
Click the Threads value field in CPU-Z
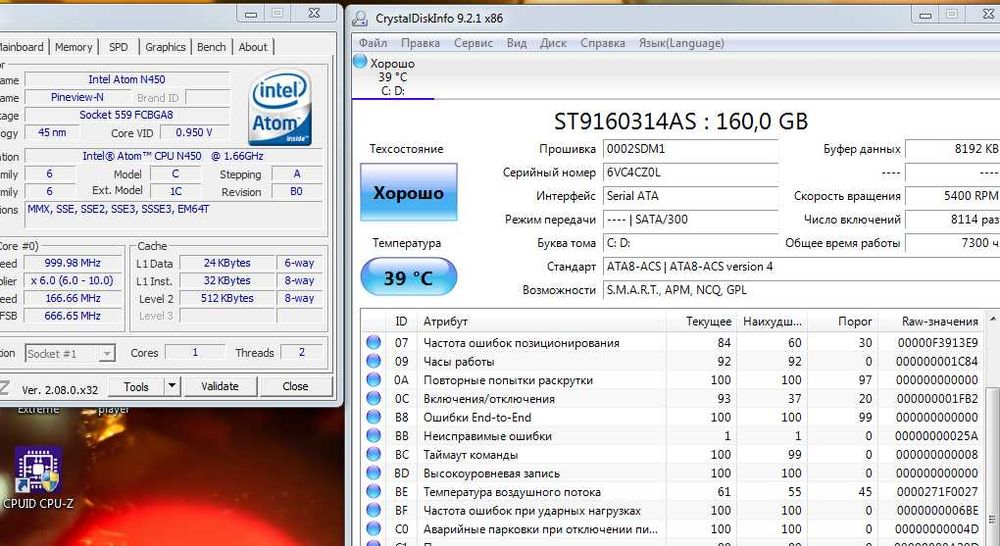(x=302, y=352)
